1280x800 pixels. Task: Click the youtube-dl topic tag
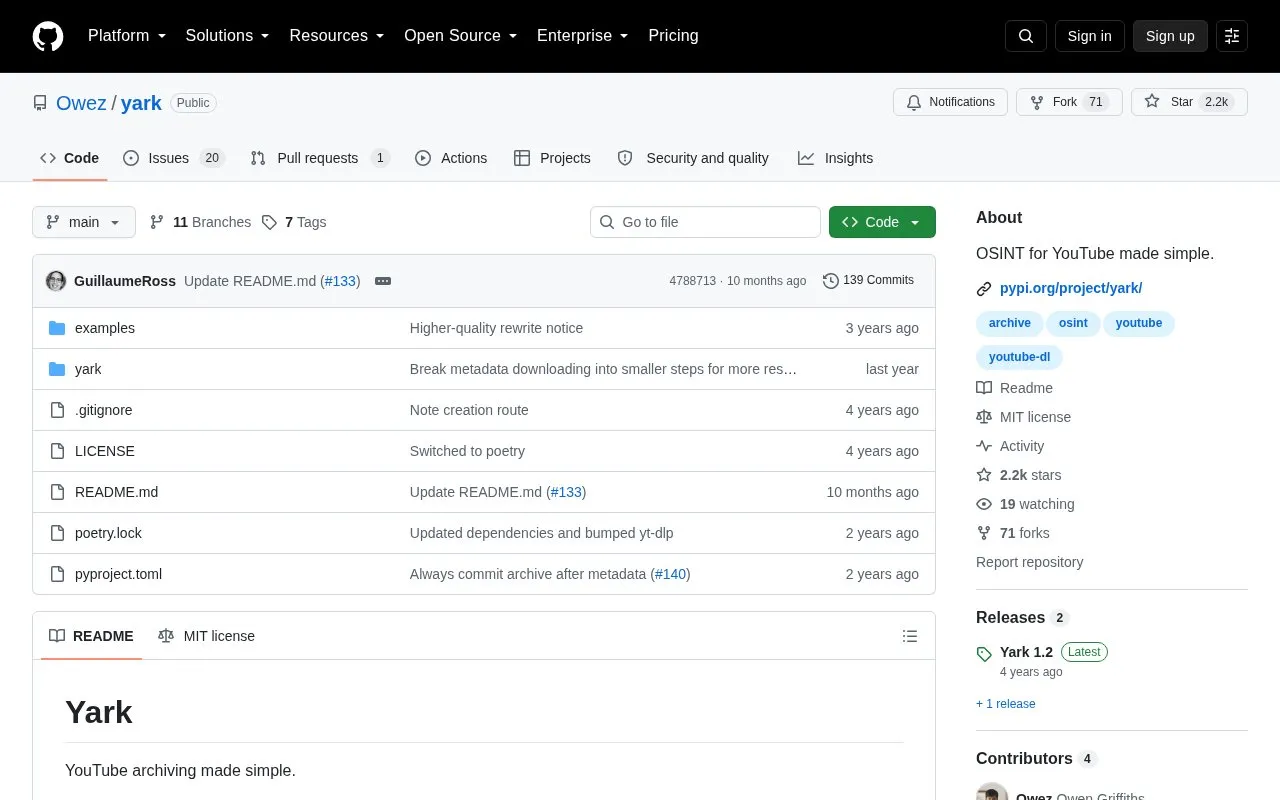click(x=1019, y=357)
